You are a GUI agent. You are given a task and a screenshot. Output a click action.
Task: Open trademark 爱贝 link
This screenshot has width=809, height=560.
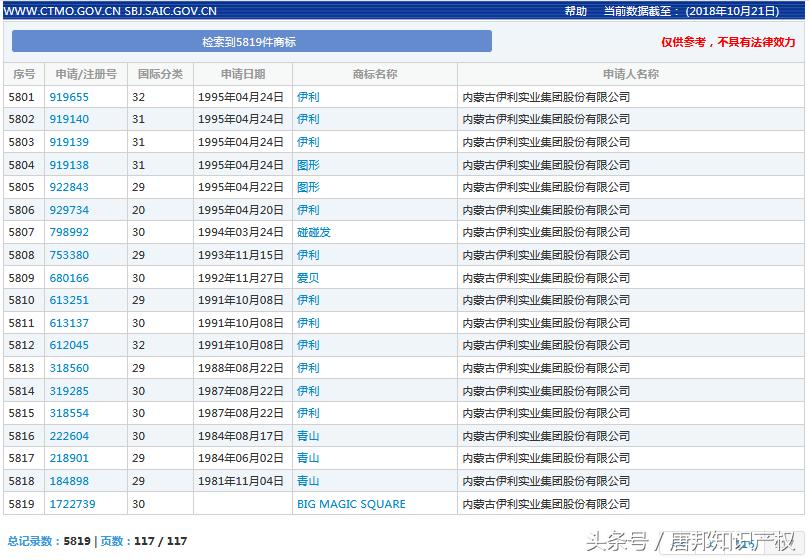pos(308,278)
